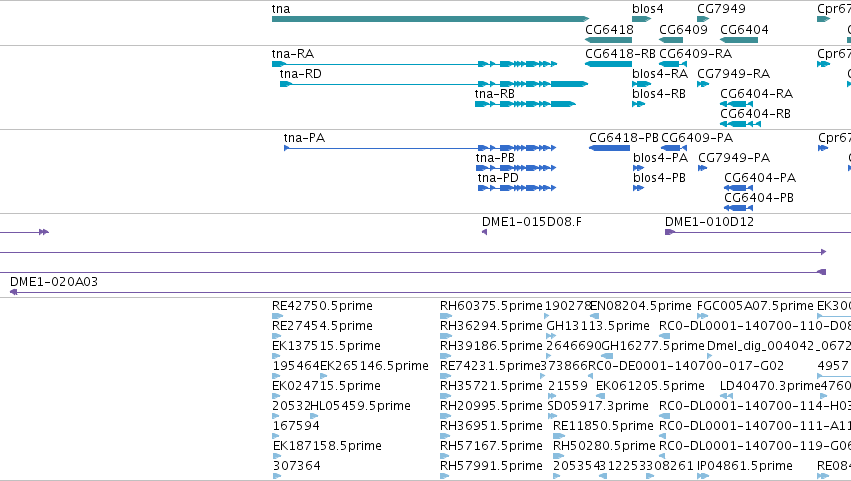Select the RH57167.5prime EST
This screenshot has width=851, height=481.
click(444, 456)
